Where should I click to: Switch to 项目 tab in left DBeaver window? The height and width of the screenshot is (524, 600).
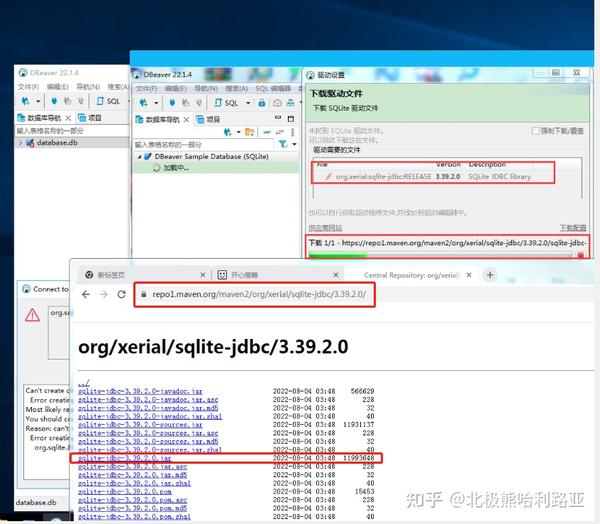pos(90,118)
